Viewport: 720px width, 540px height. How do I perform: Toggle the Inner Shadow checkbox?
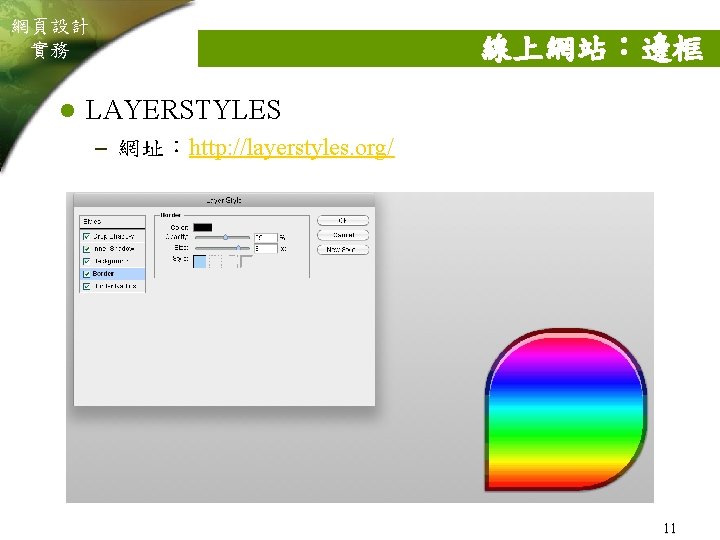click(86, 249)
